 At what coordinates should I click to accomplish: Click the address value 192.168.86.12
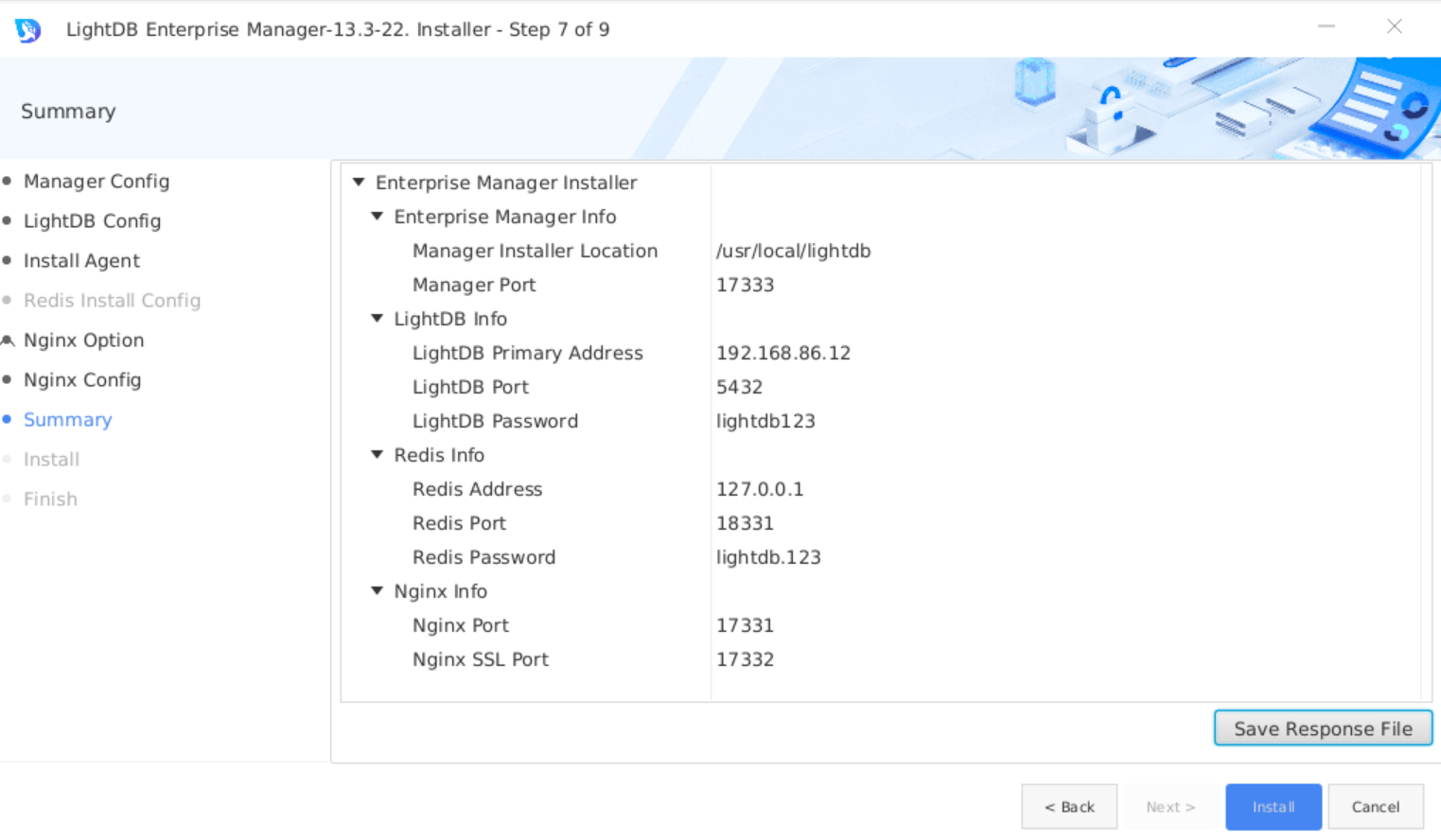point(783,353)
